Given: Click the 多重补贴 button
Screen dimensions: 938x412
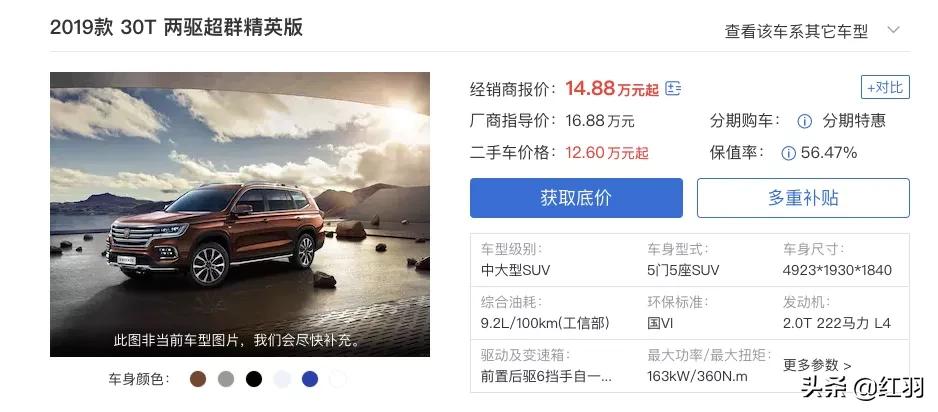Looking at the screenshot, I should 803,198.
